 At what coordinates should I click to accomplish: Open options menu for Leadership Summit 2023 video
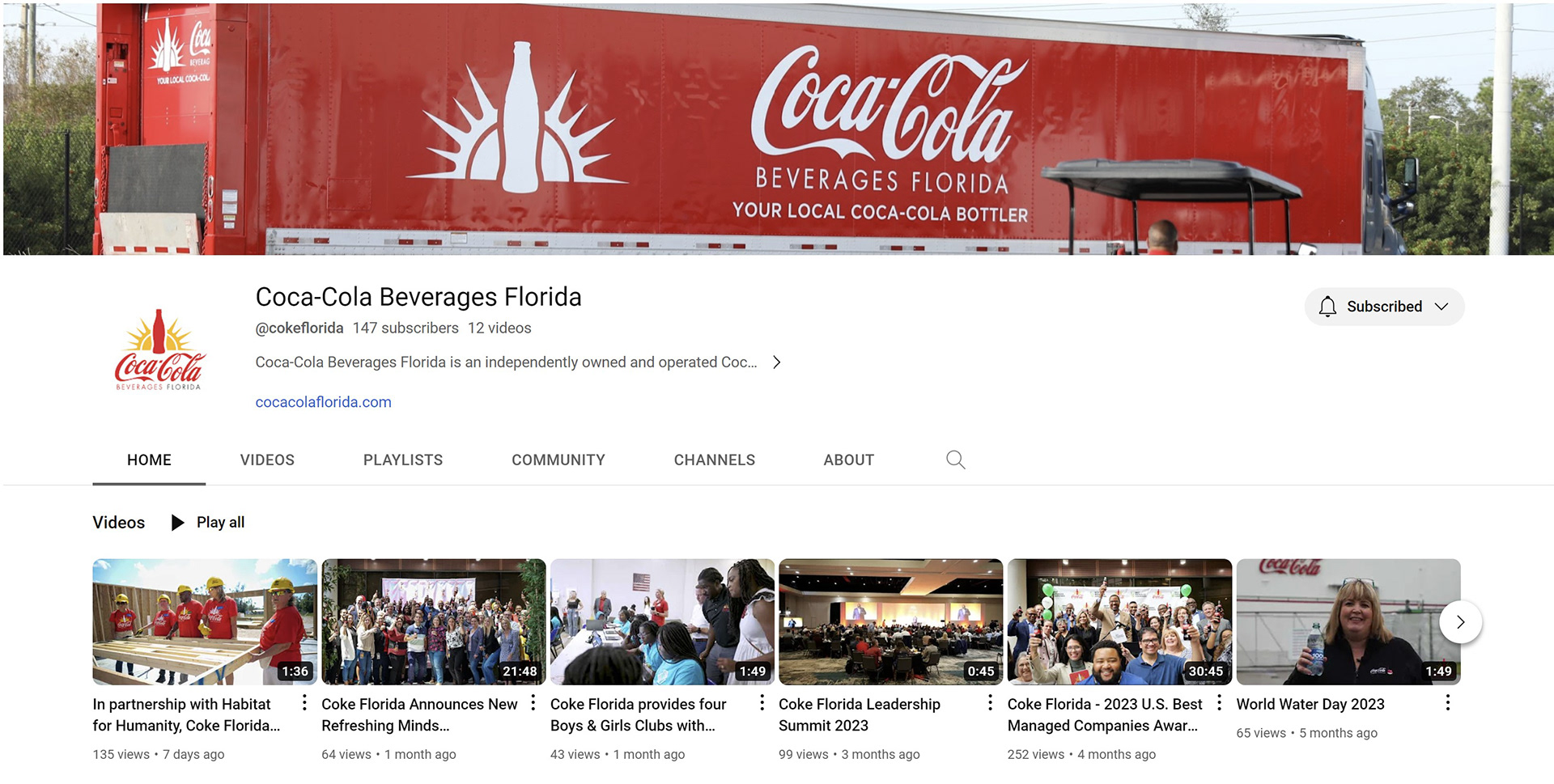coord(990,703)
